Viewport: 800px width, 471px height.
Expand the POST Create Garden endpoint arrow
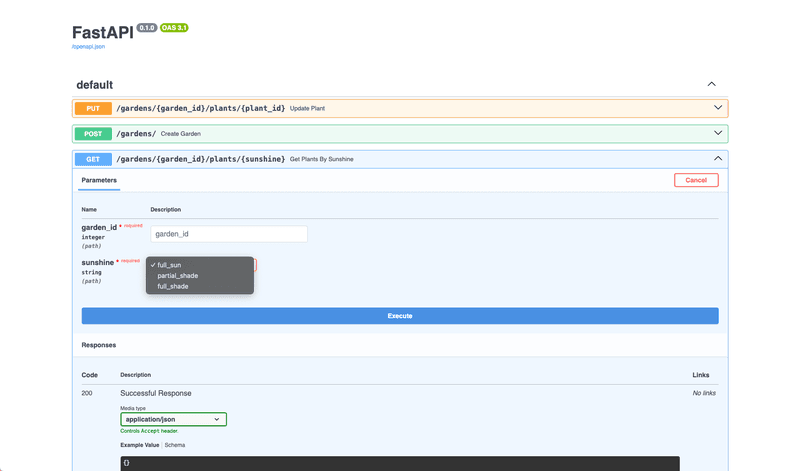click(718, 133)
